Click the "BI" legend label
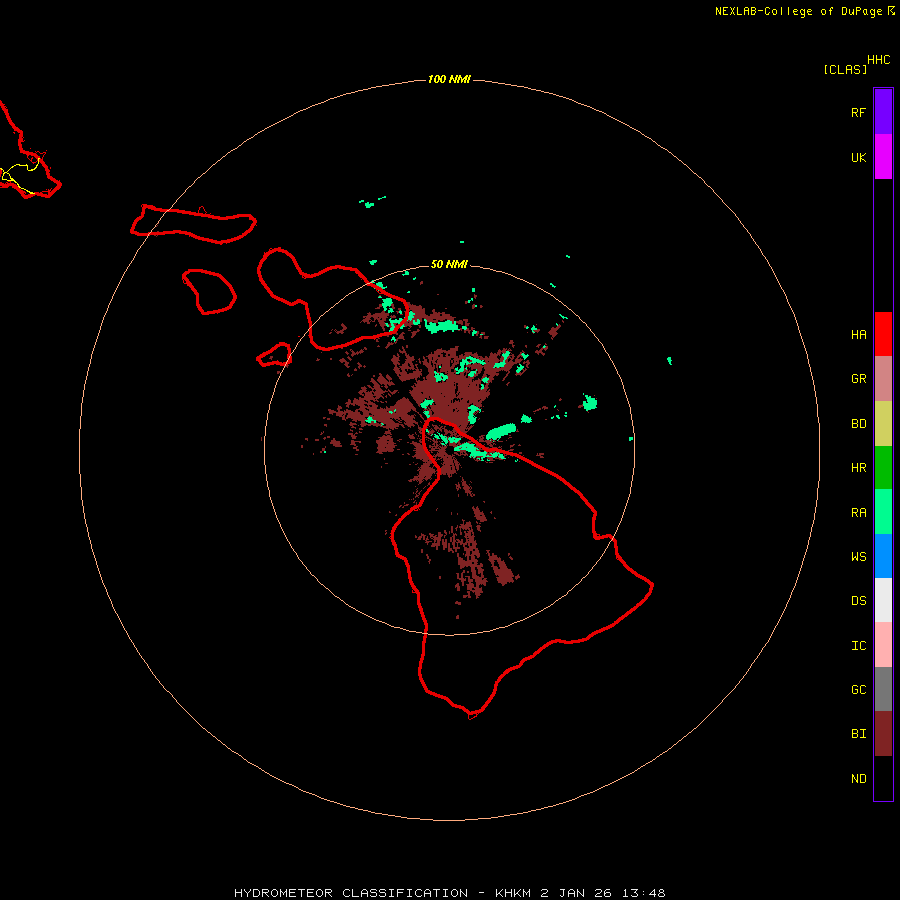Screen dimensions: 900x900 [x=858, y=734]
